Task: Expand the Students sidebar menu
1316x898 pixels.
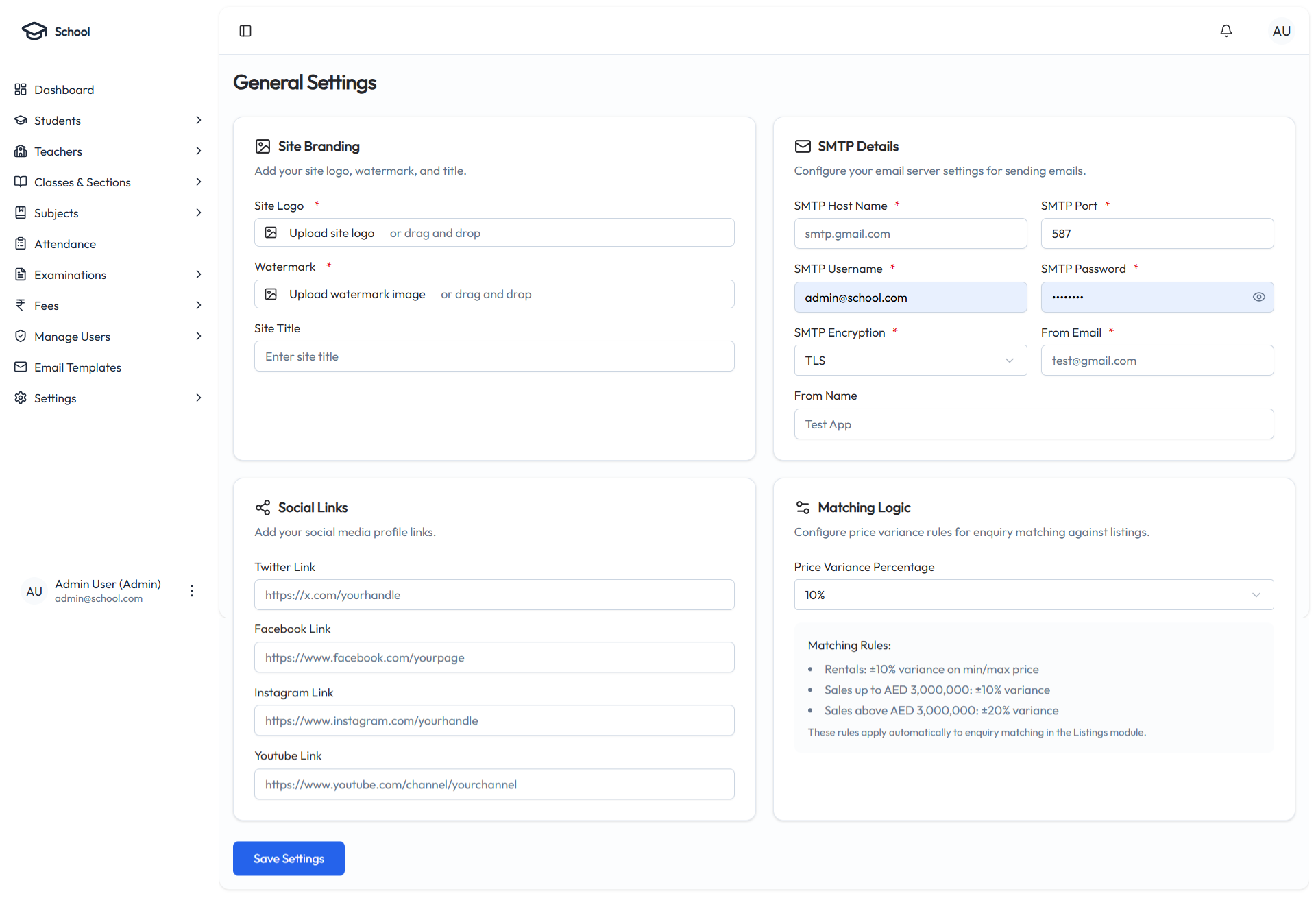Action: point(198,120)
